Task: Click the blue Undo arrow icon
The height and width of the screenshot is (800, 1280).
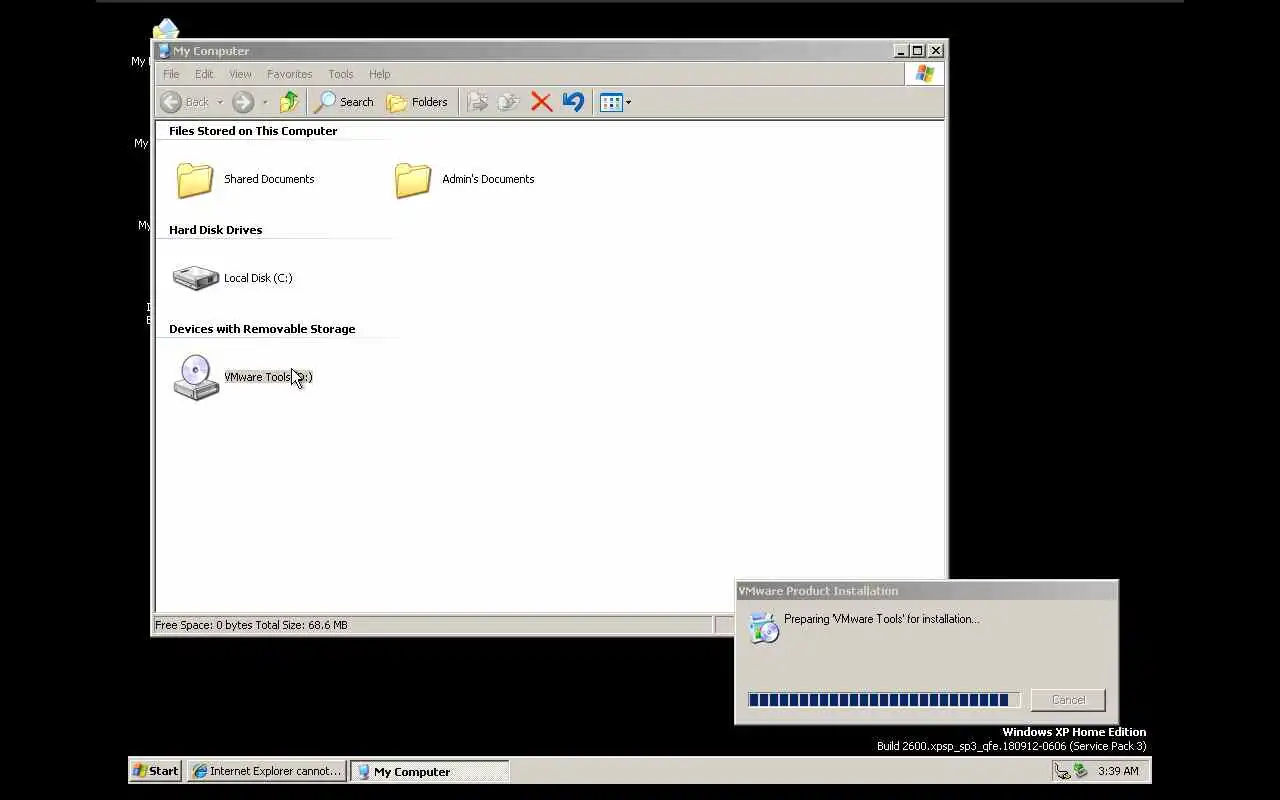Action: point(573,102)
